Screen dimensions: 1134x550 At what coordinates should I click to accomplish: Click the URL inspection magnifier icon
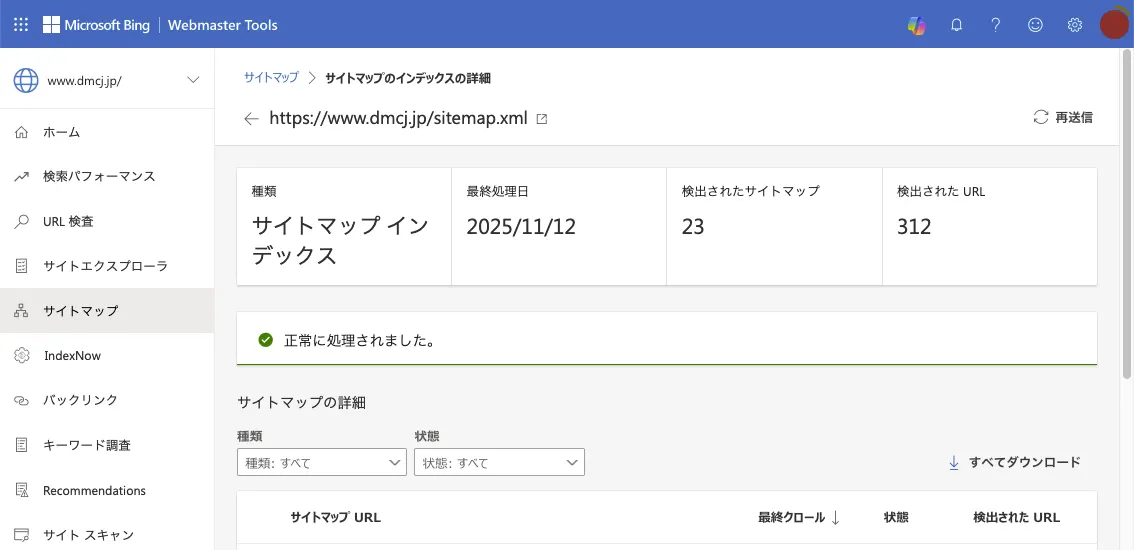point(22,221)
